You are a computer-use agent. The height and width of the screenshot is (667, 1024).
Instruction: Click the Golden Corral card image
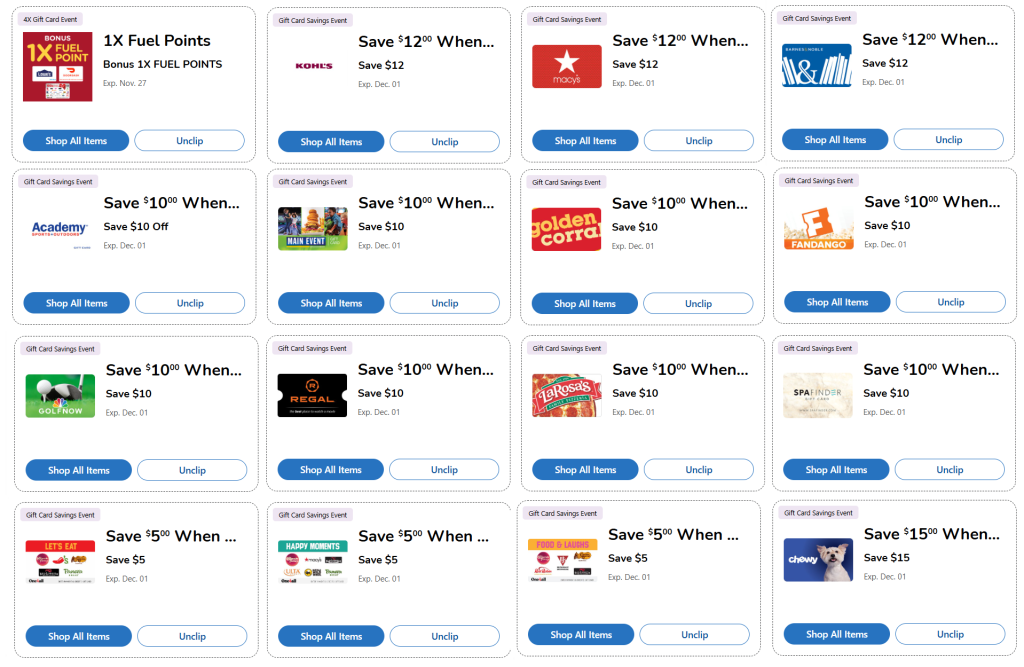pos(567,229)
